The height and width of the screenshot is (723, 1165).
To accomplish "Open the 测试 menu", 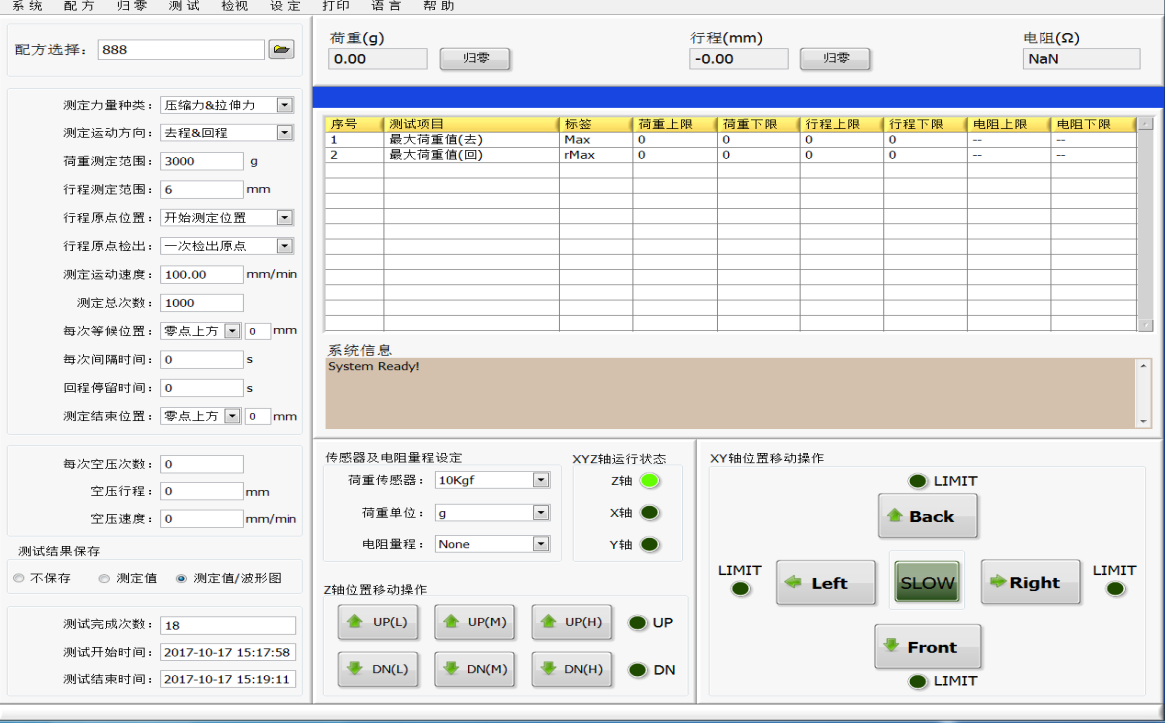I will pyautogui.click(x=184, y=6).
